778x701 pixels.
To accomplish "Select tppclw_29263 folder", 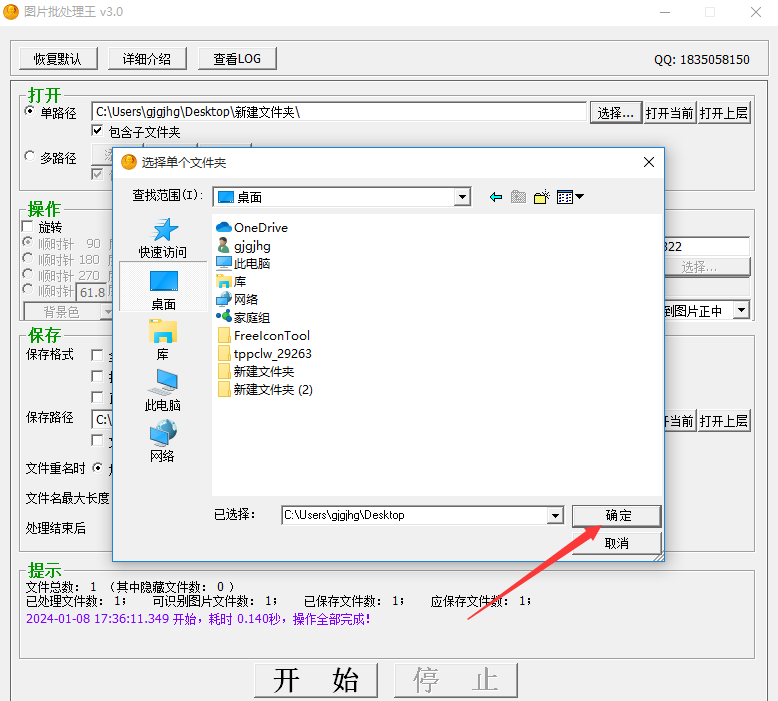I will coord(265,353).
